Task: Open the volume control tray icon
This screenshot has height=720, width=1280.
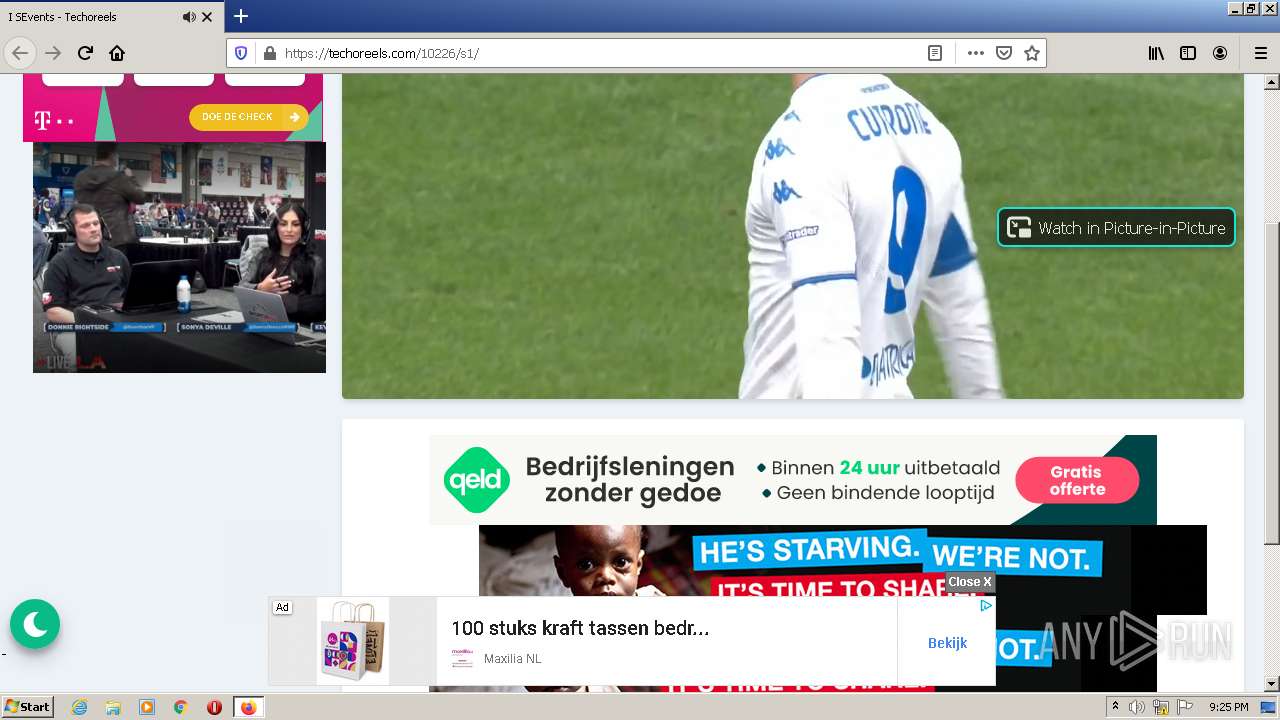Action: 1137,707
